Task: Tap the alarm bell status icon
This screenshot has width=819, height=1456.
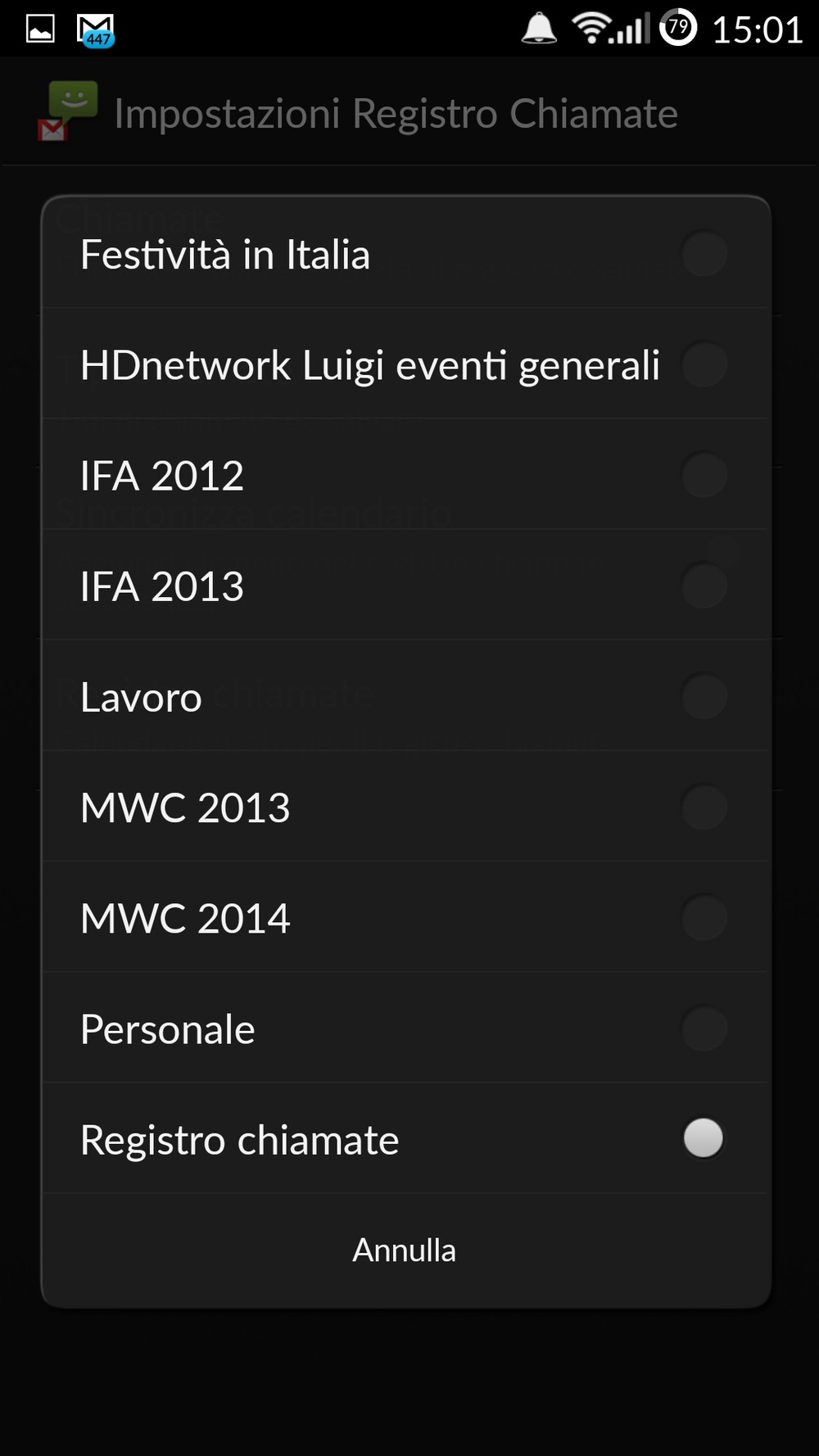Action: pos(539,29)
